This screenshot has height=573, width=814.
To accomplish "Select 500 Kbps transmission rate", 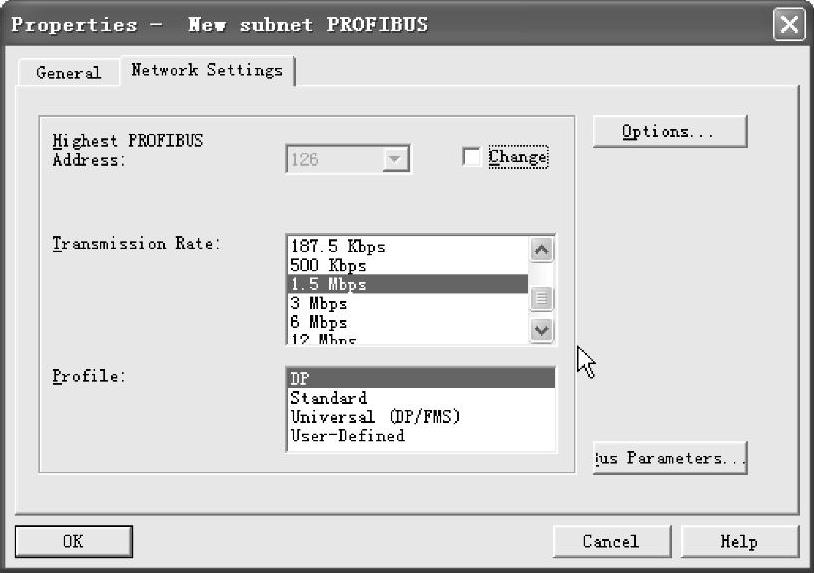I will tap(408, 265).
